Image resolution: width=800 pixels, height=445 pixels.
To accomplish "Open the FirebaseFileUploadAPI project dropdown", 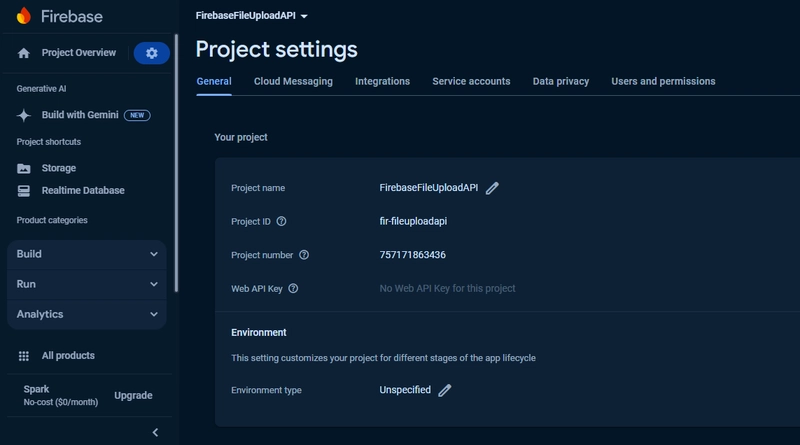I will pyautogui.click(x=252, y=16).
